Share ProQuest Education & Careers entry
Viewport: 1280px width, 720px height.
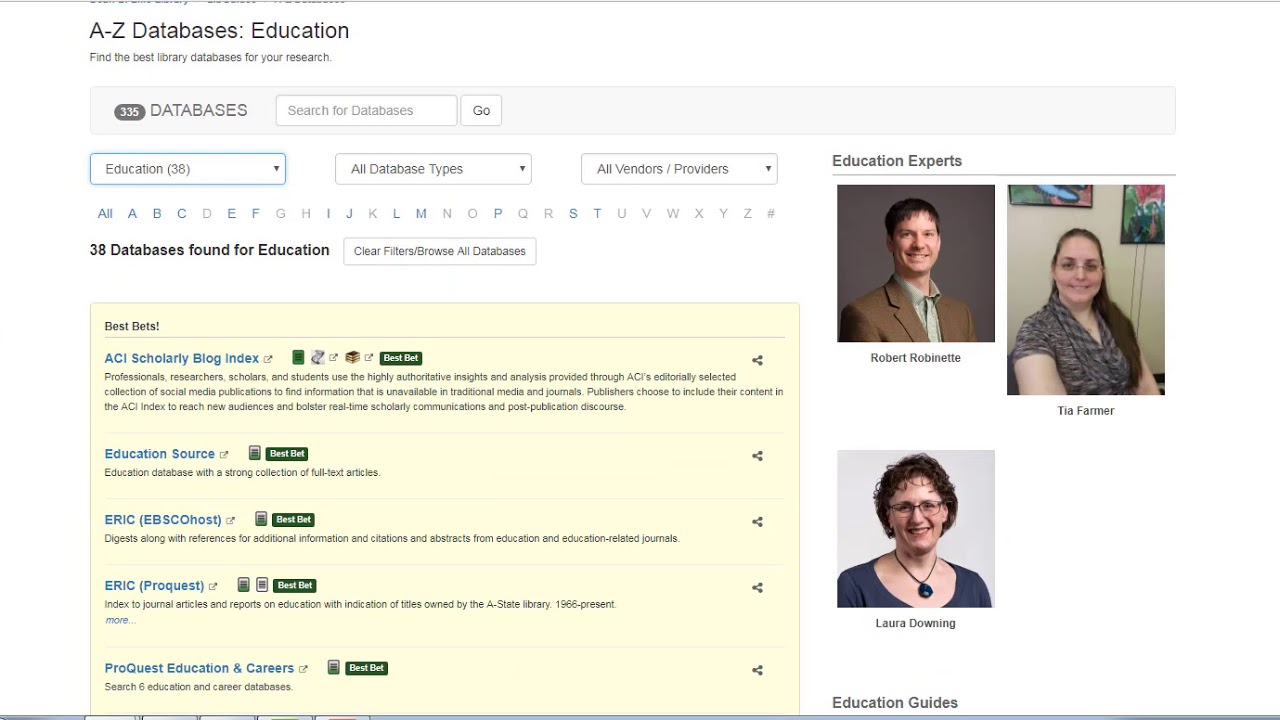757,670
